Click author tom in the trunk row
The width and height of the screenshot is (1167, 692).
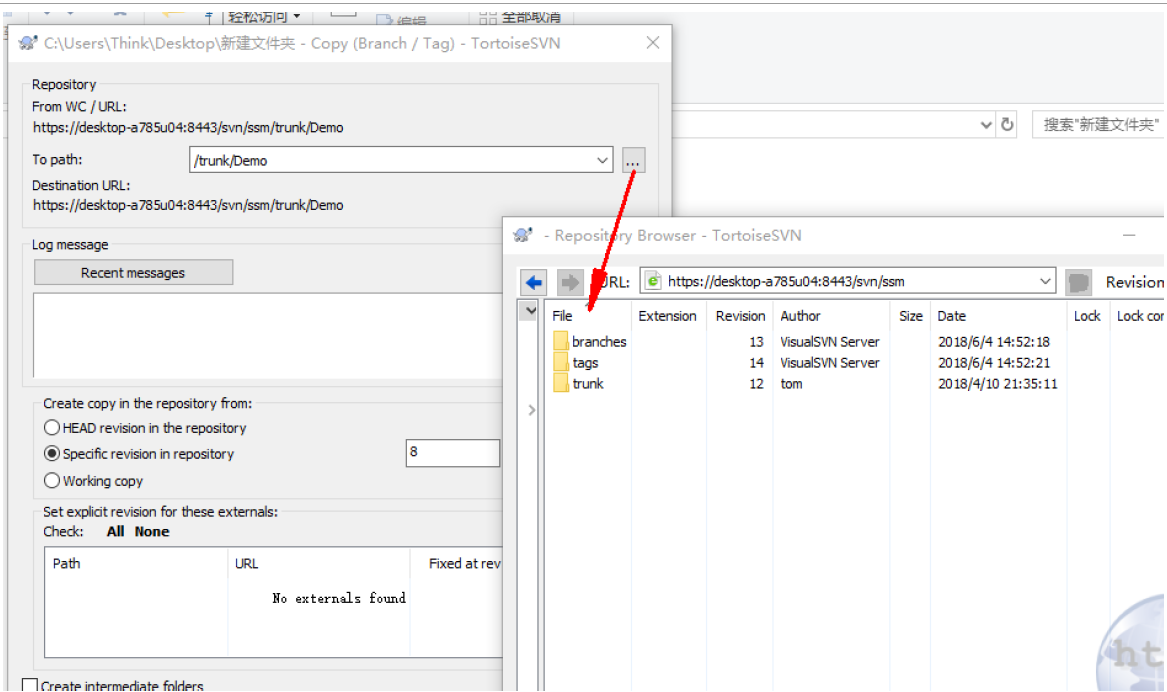791,383
